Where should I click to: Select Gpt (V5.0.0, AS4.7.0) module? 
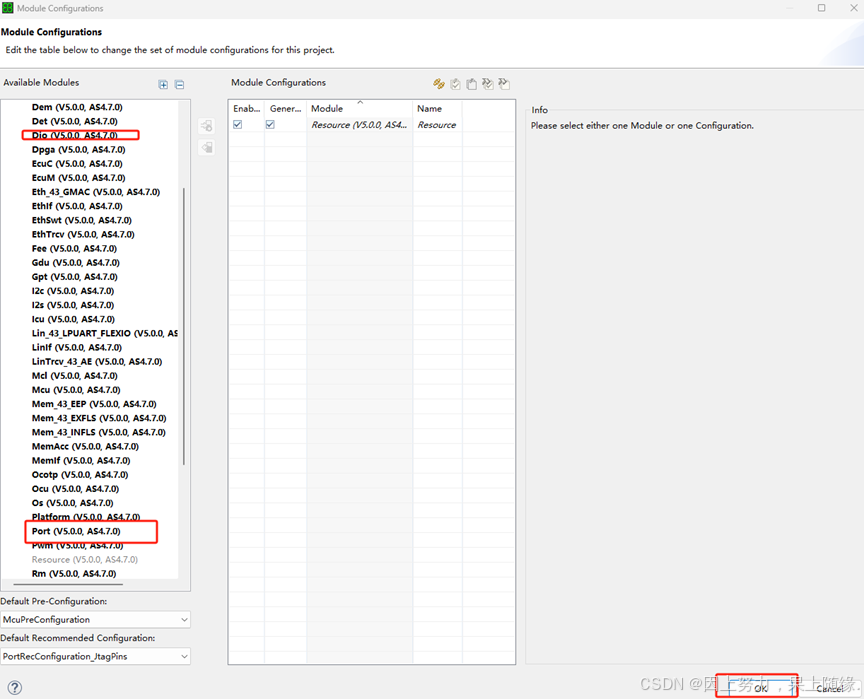click(x=74, y=277)
